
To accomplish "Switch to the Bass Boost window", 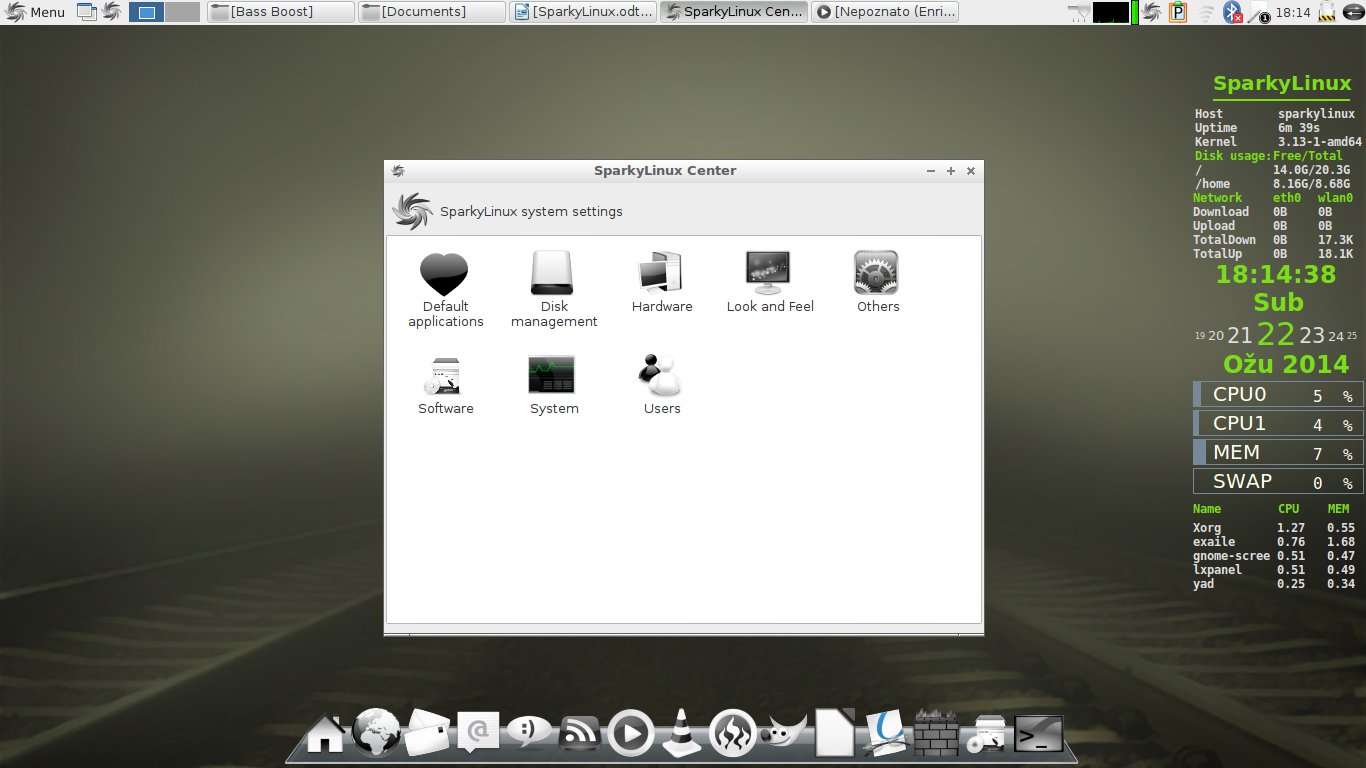I will (x=281, y=12).
